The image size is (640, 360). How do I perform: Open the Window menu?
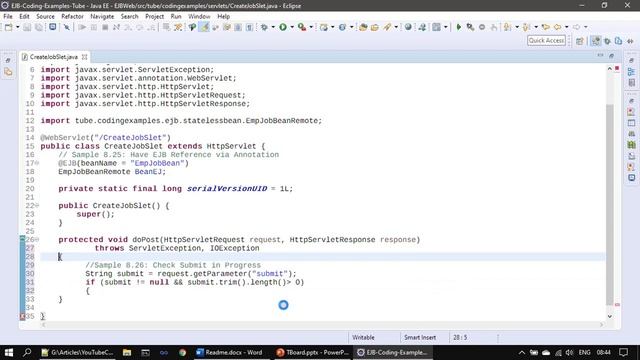point(199,16)
